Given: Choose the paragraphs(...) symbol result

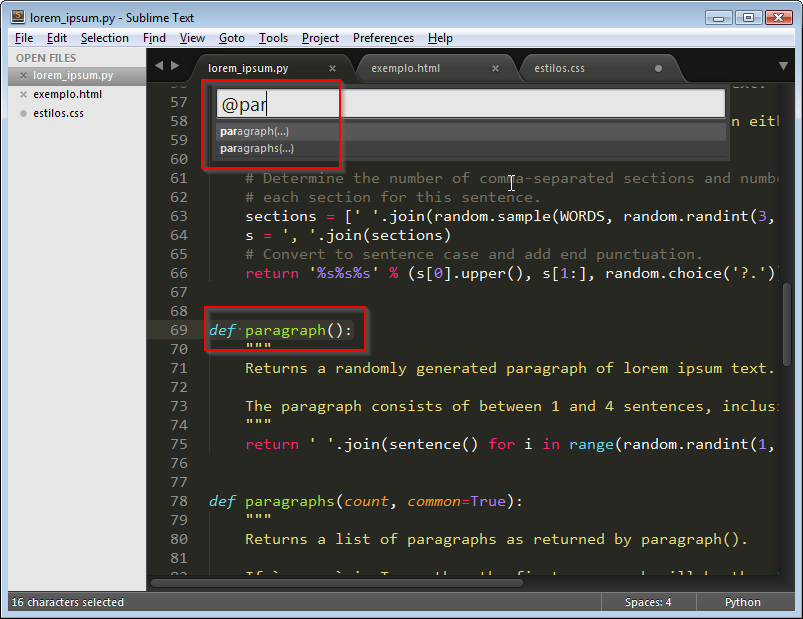Looking at the screenshot, I should pyautogui.click(x=257, y=148).
